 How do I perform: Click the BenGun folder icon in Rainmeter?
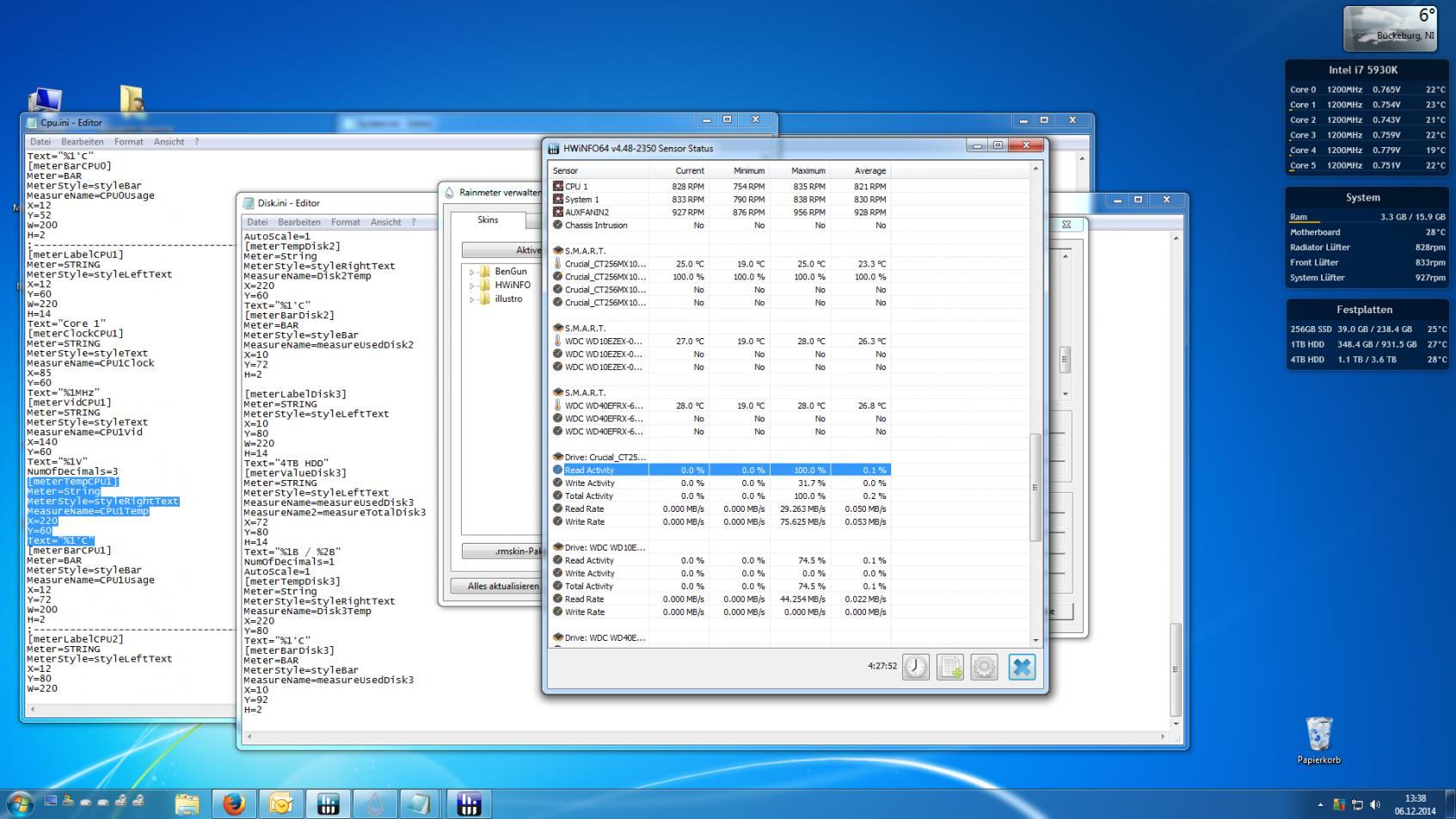point(484,271)
